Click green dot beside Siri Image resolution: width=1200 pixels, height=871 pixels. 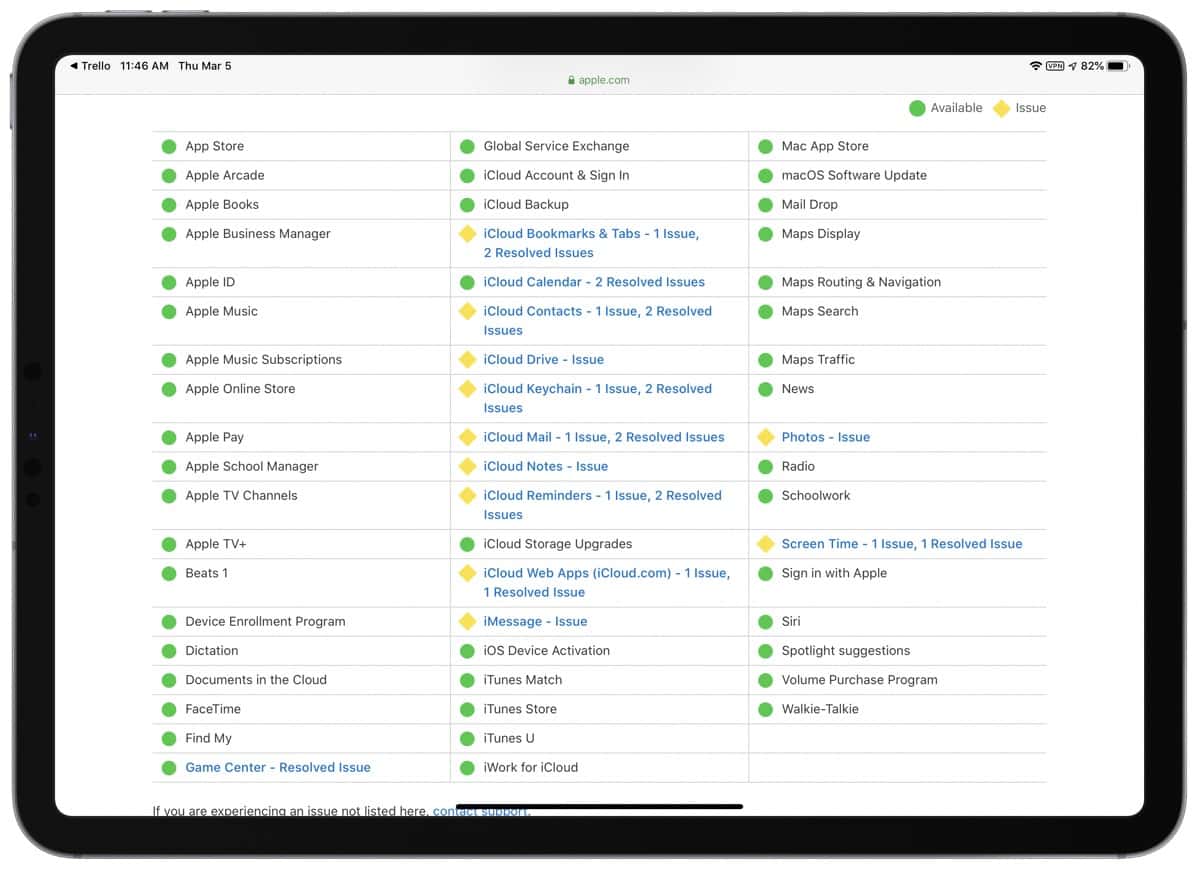765,621
